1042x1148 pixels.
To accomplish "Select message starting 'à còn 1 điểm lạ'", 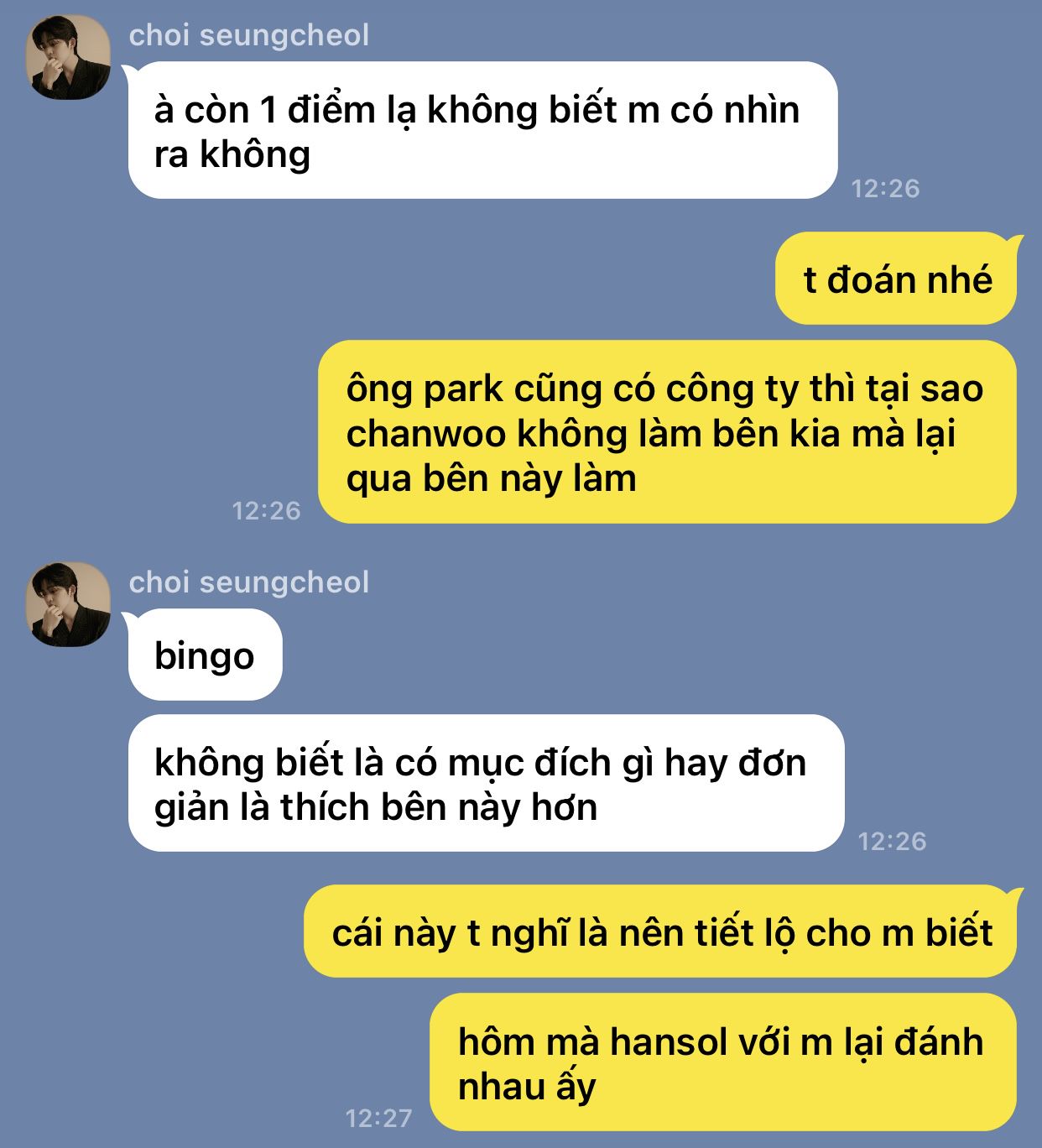I will click(x=482, y=131).
